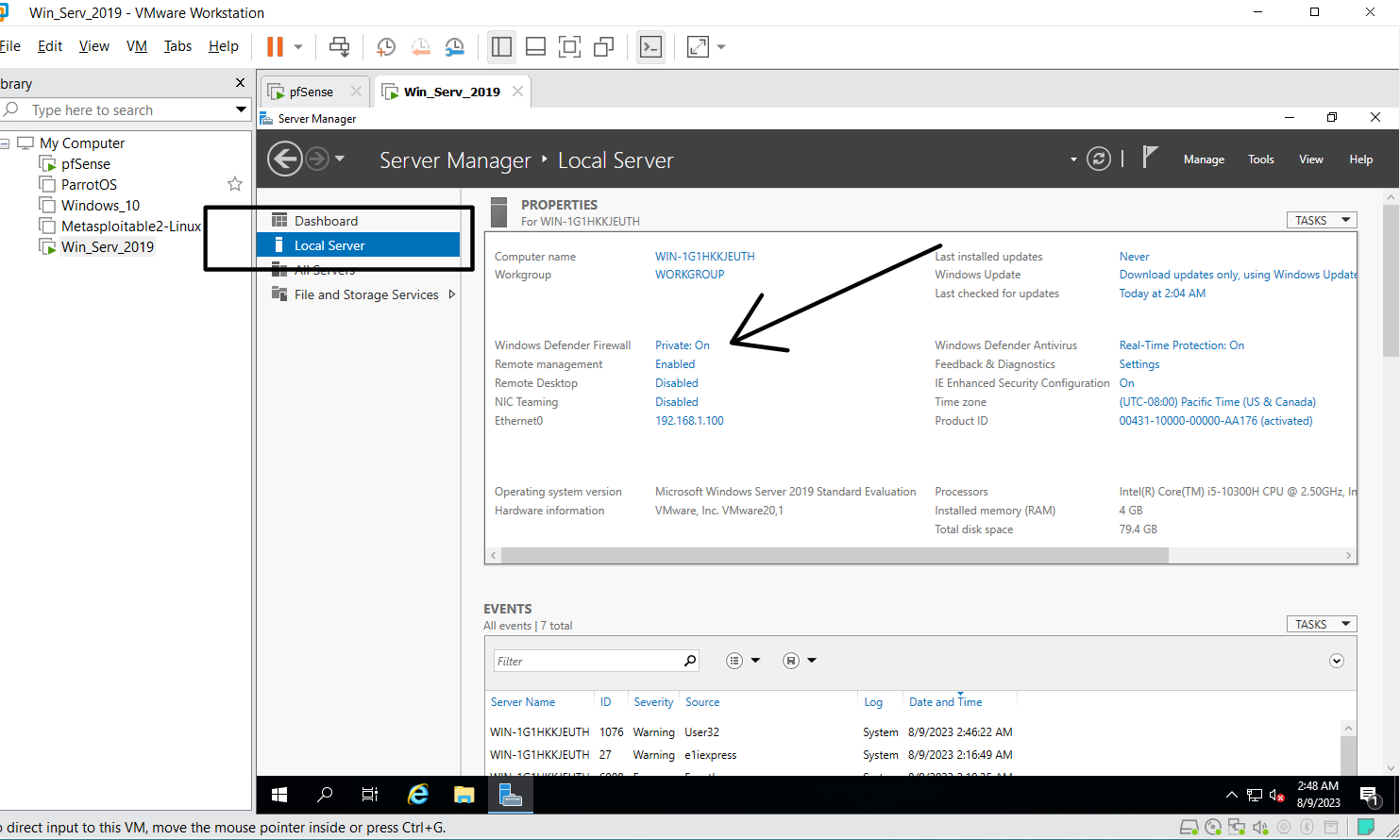Viewport: 1400px width, 840px height.
Task: Sort events by Severity column
Action: (x=653, y=702)
